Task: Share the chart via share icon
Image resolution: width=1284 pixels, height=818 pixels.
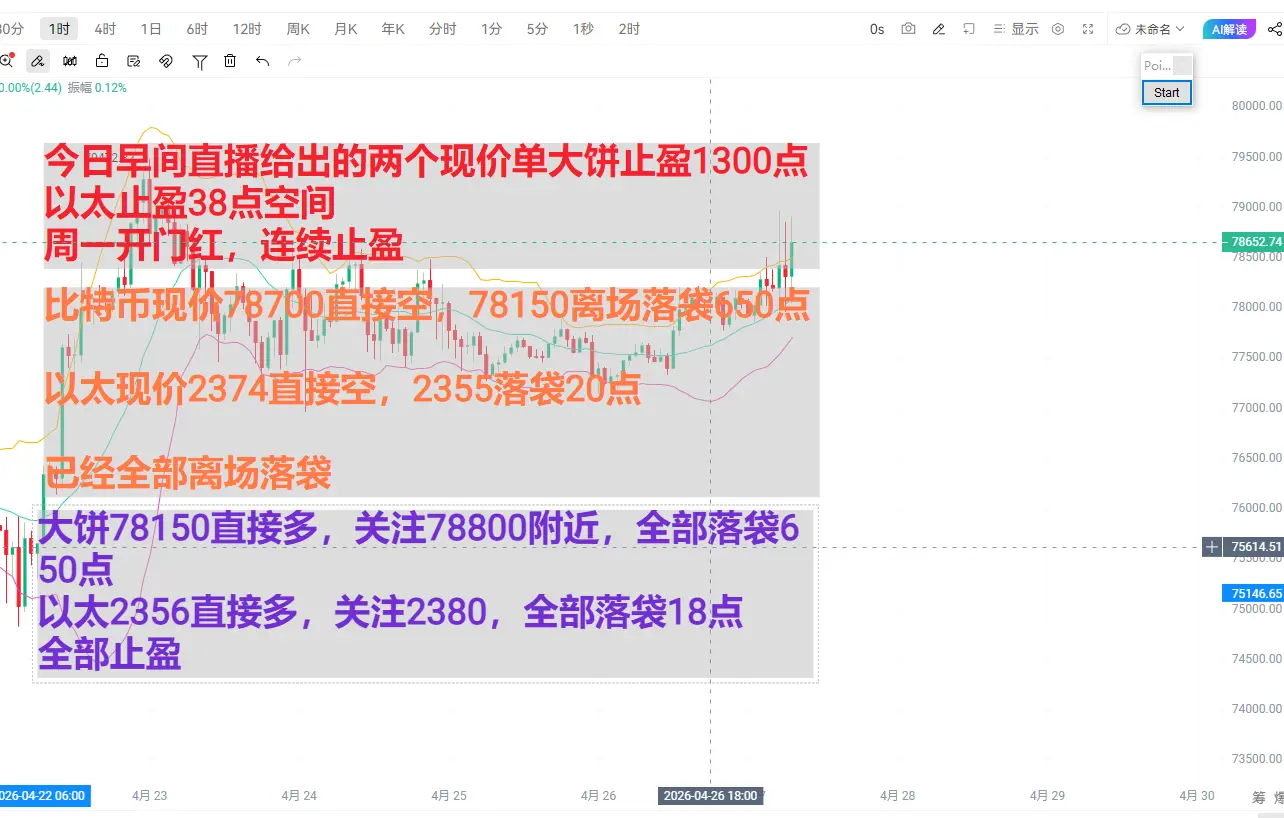Action: point(1274,29)
